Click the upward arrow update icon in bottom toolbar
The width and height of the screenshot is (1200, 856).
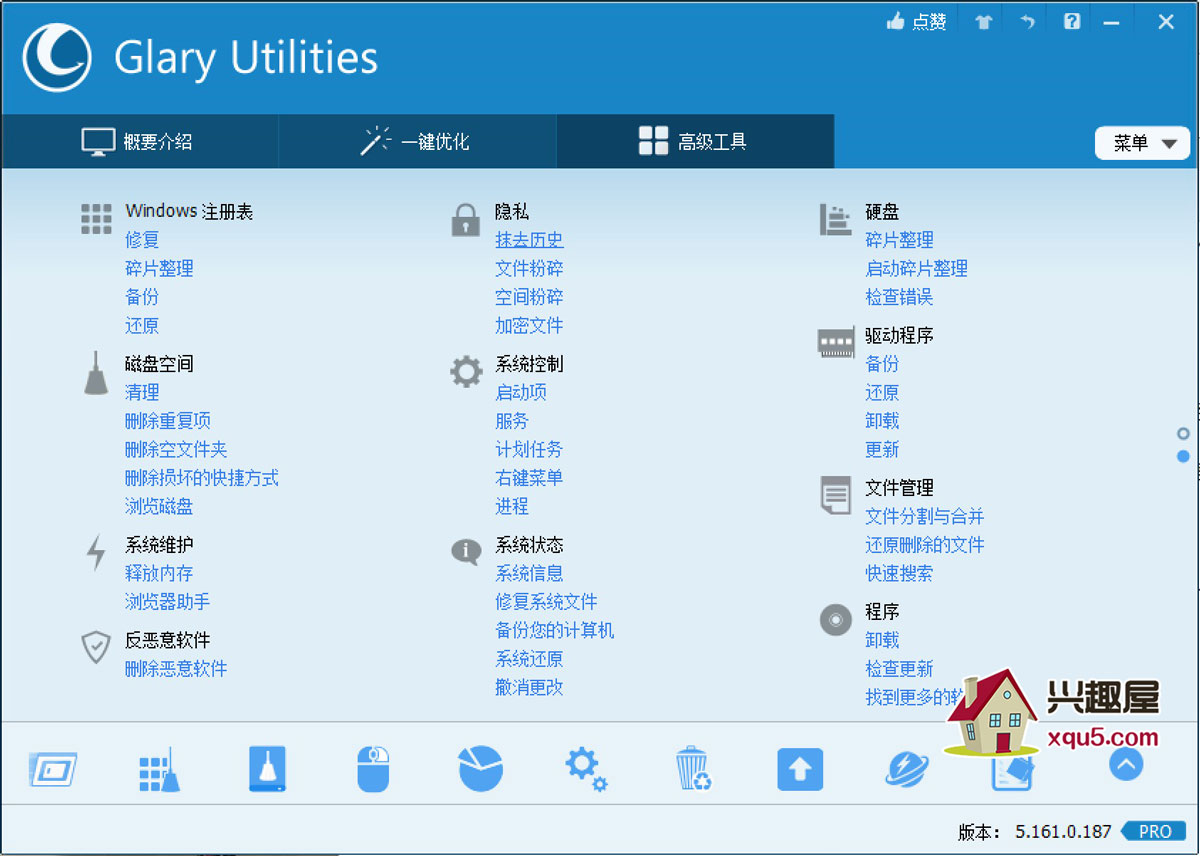pyautogui.click(x=800, y=770)
